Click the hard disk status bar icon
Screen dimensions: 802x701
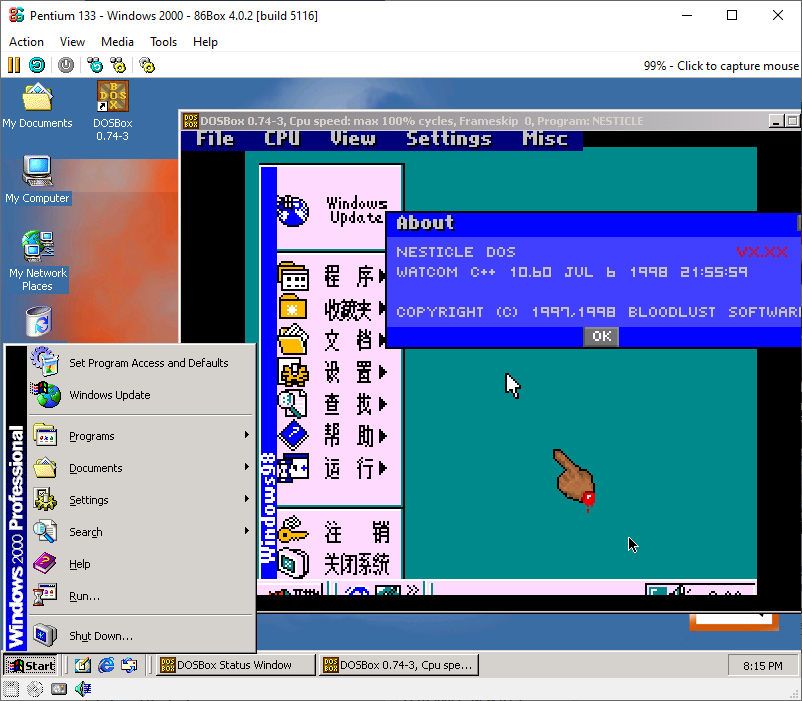(59, 689)
